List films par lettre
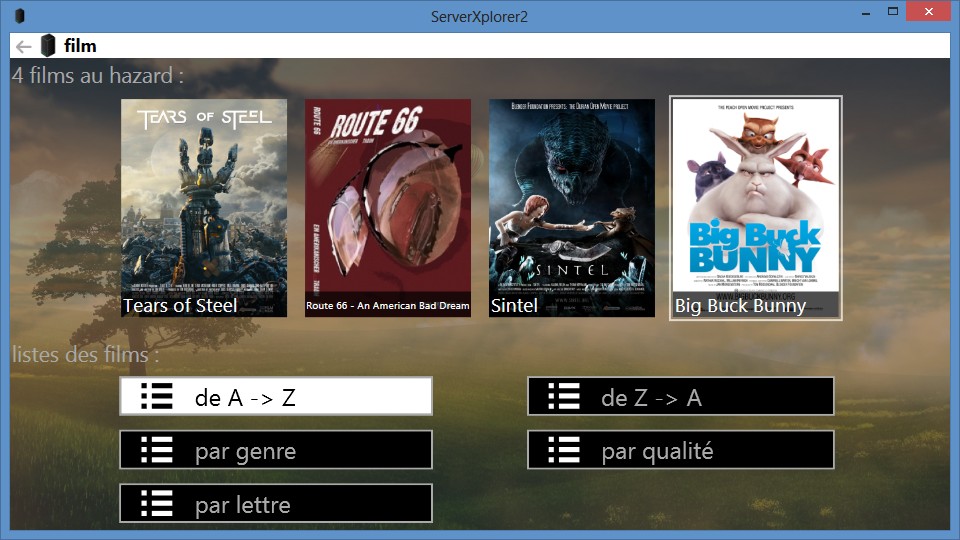 point(276,503)
